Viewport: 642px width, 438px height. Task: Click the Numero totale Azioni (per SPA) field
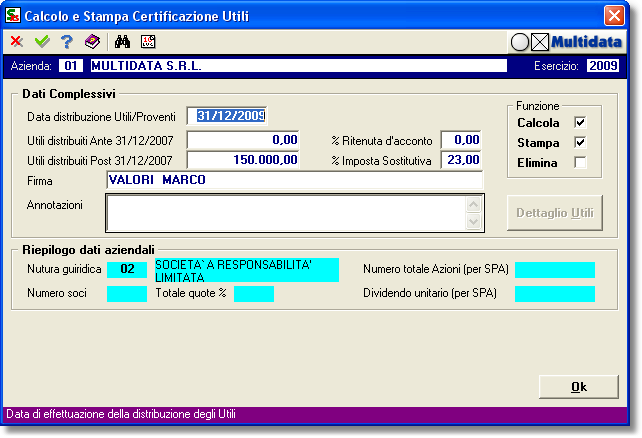pyautogui.click(x=555, y=270)
